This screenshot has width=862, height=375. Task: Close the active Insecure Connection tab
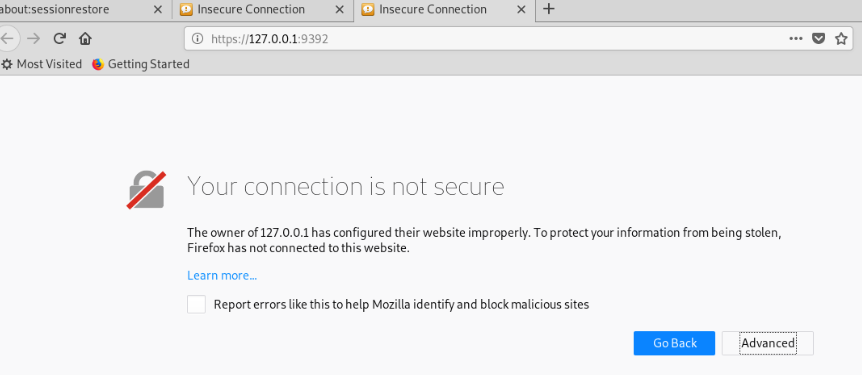[x=522, y=9]
